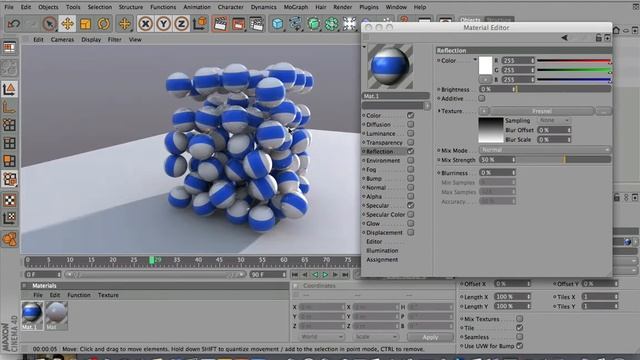Click the Undo arrow icon
640x360 pixels.
coord(13,24)
